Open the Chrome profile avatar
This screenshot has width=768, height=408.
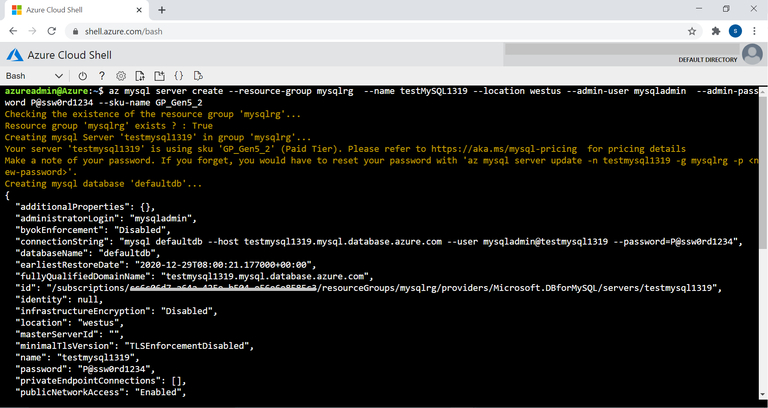pyautogui.click(x=735, y=31)
